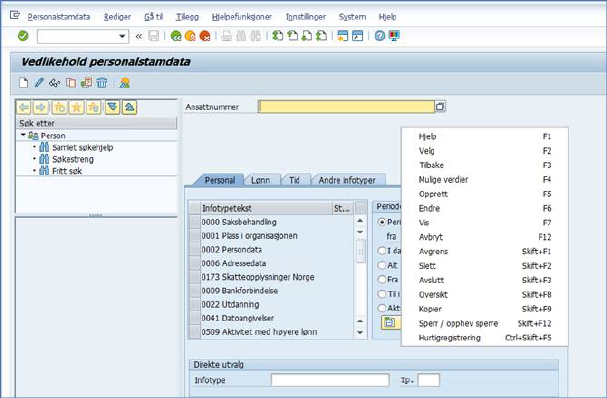Select the I dag radio button
Screen dimensions: 607x398
coord(382,250)
